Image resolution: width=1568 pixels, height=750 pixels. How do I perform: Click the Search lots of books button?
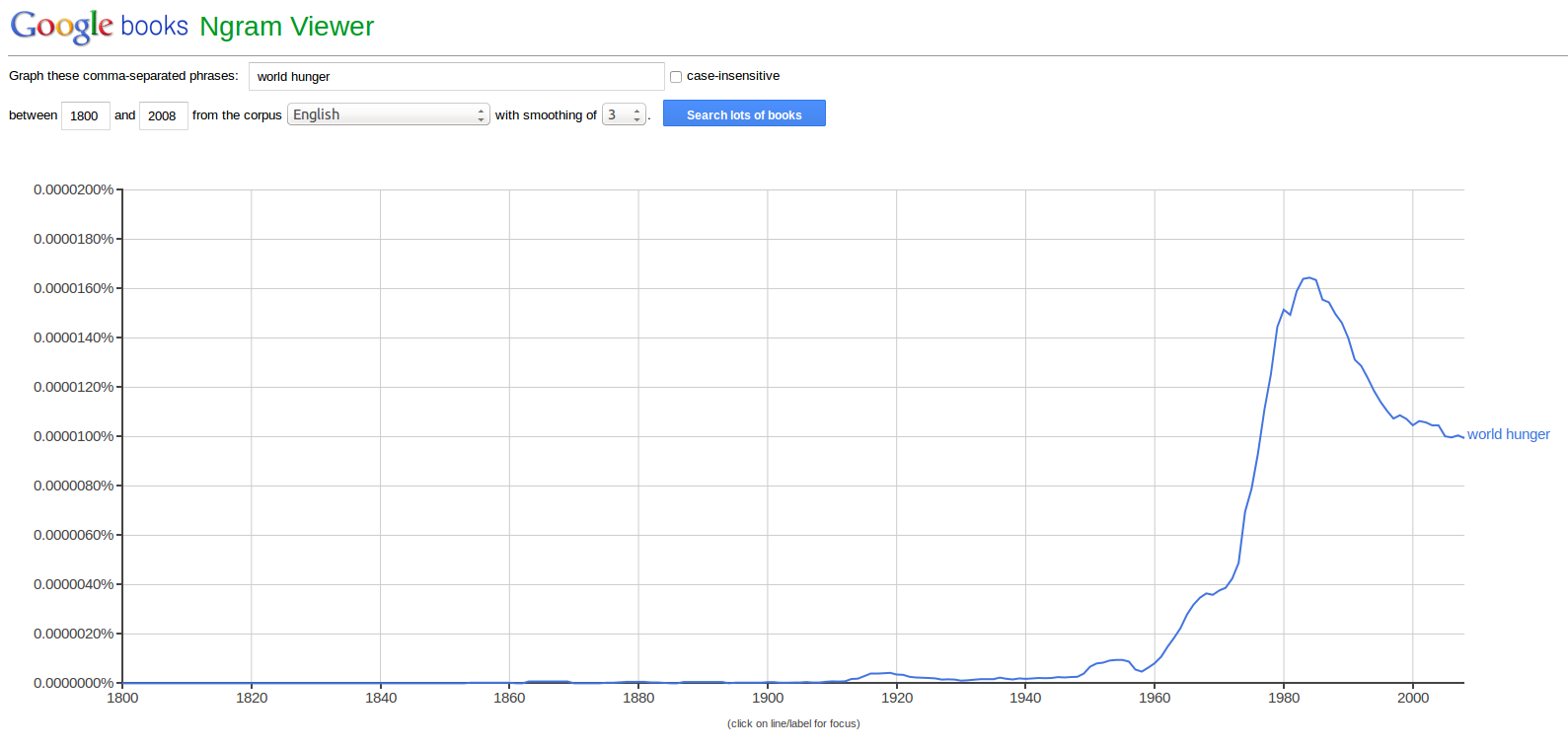point(744,114)
